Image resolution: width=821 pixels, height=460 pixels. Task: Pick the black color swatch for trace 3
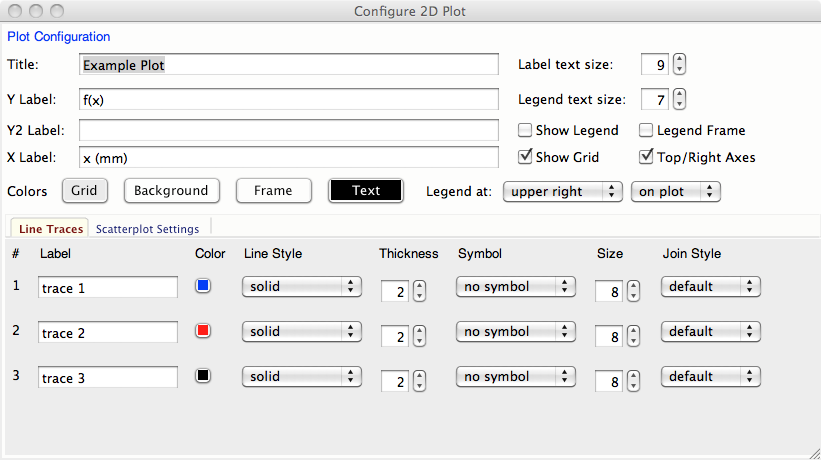click(x=203, y=376)
